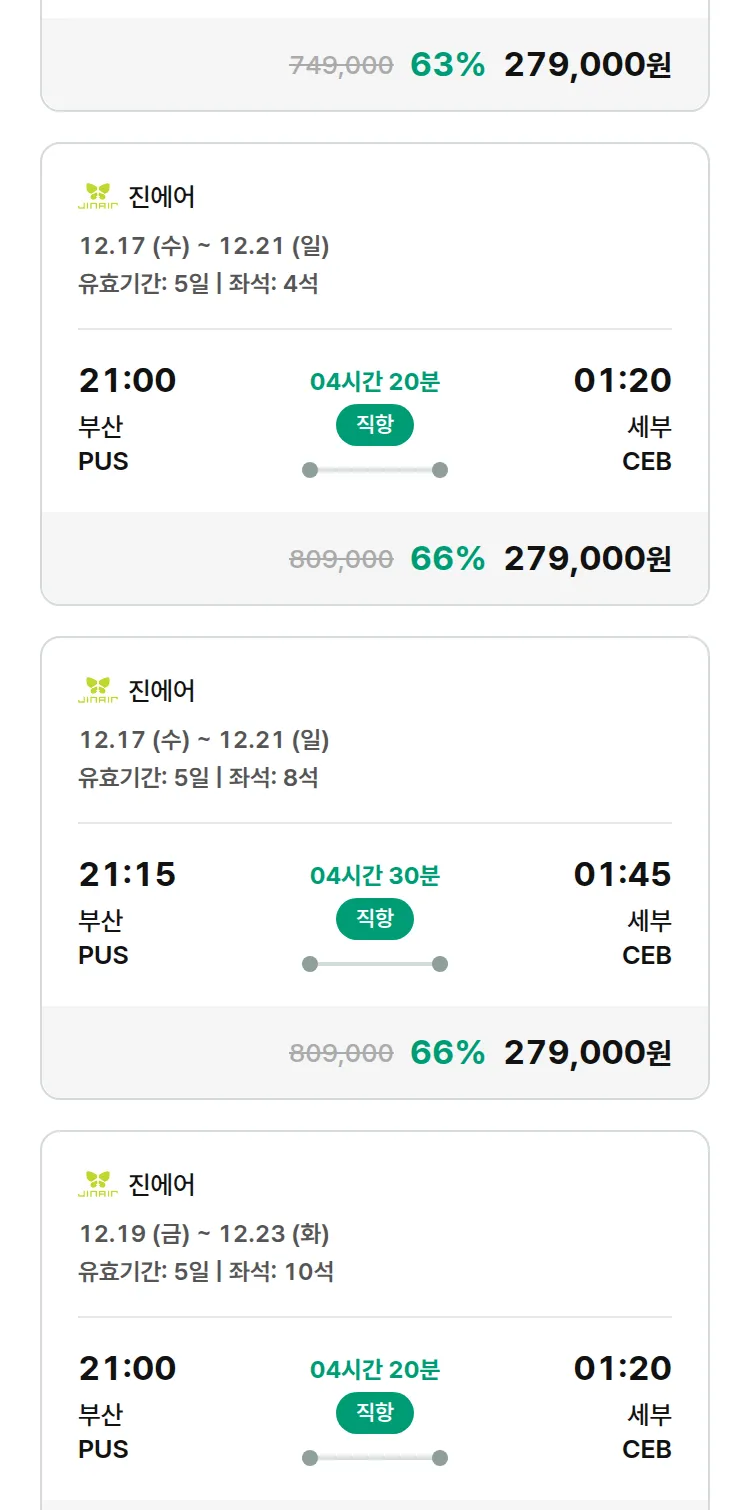Screen dimensions: 750x1510
Task: Select the 749,000 discounted 63% price row
Action: (x=480, y=65)
